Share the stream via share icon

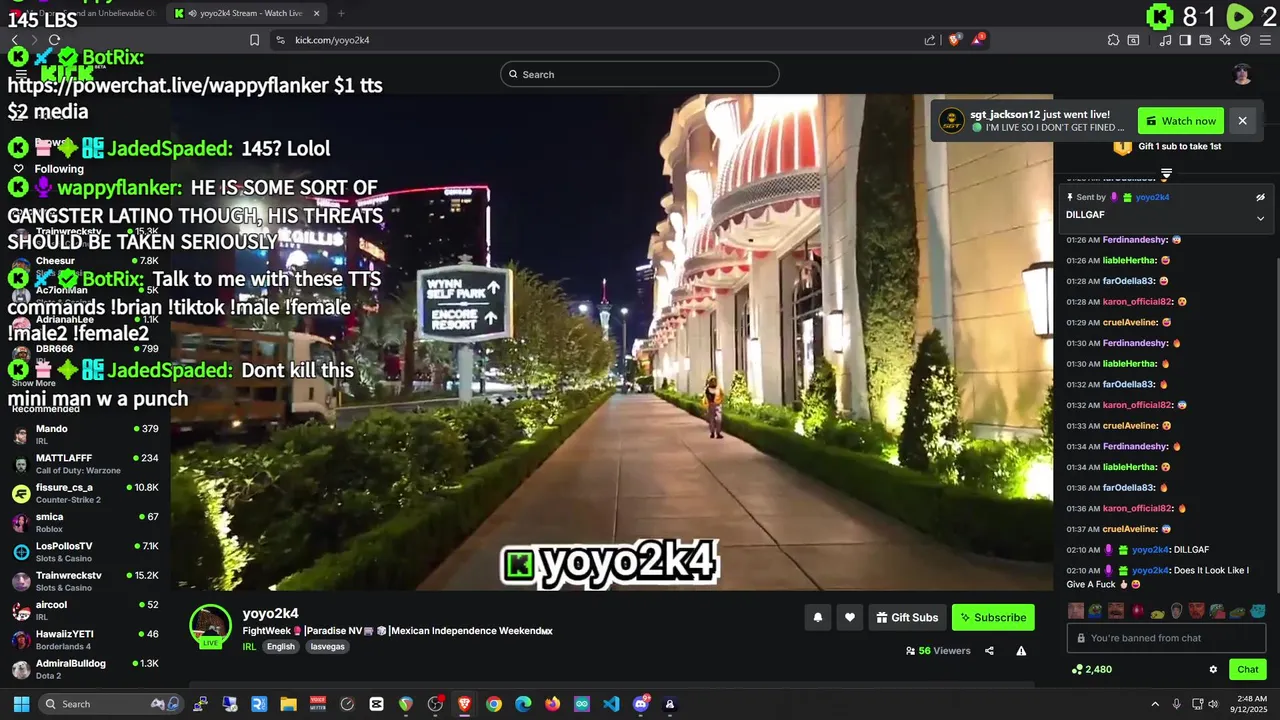989,651
